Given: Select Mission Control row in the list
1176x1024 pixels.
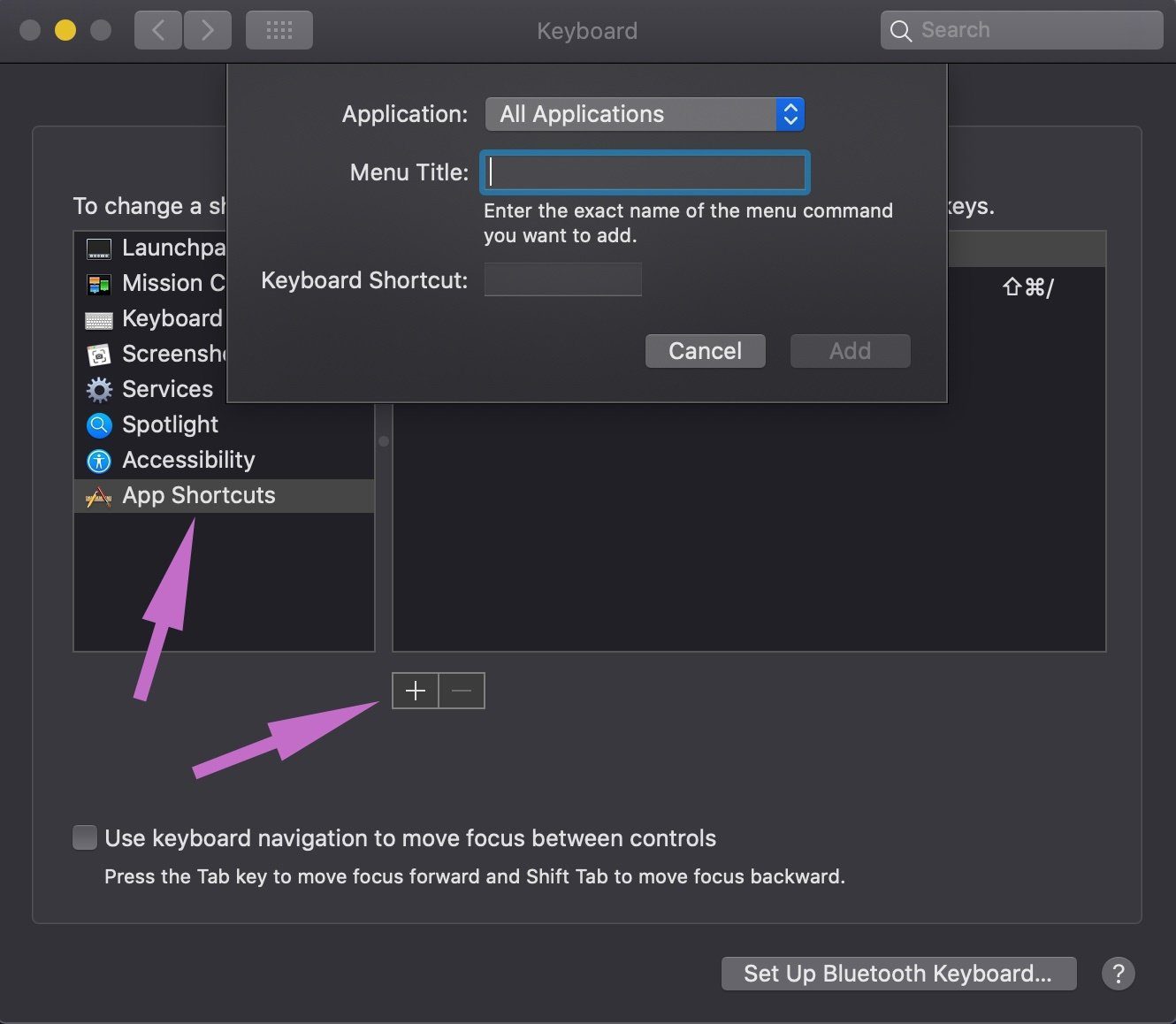Looking at the screenshot, I should tap(150, 284).
